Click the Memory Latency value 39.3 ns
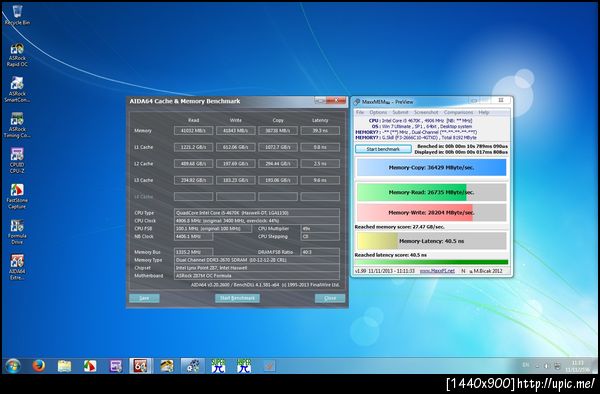The image size is (600, 394). [320, 131]
